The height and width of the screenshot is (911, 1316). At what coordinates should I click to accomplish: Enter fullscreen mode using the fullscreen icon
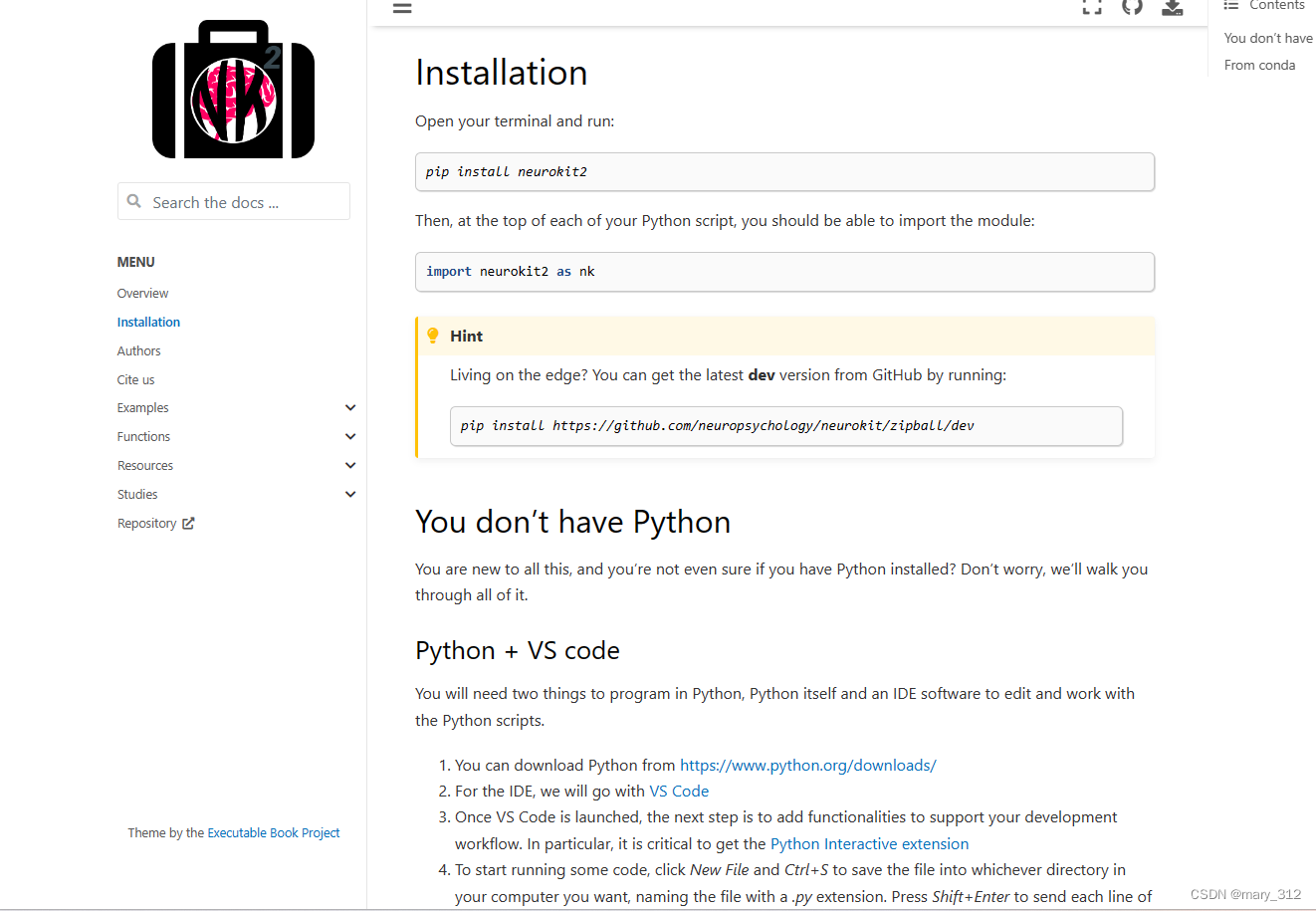(x=1092, y=8)
